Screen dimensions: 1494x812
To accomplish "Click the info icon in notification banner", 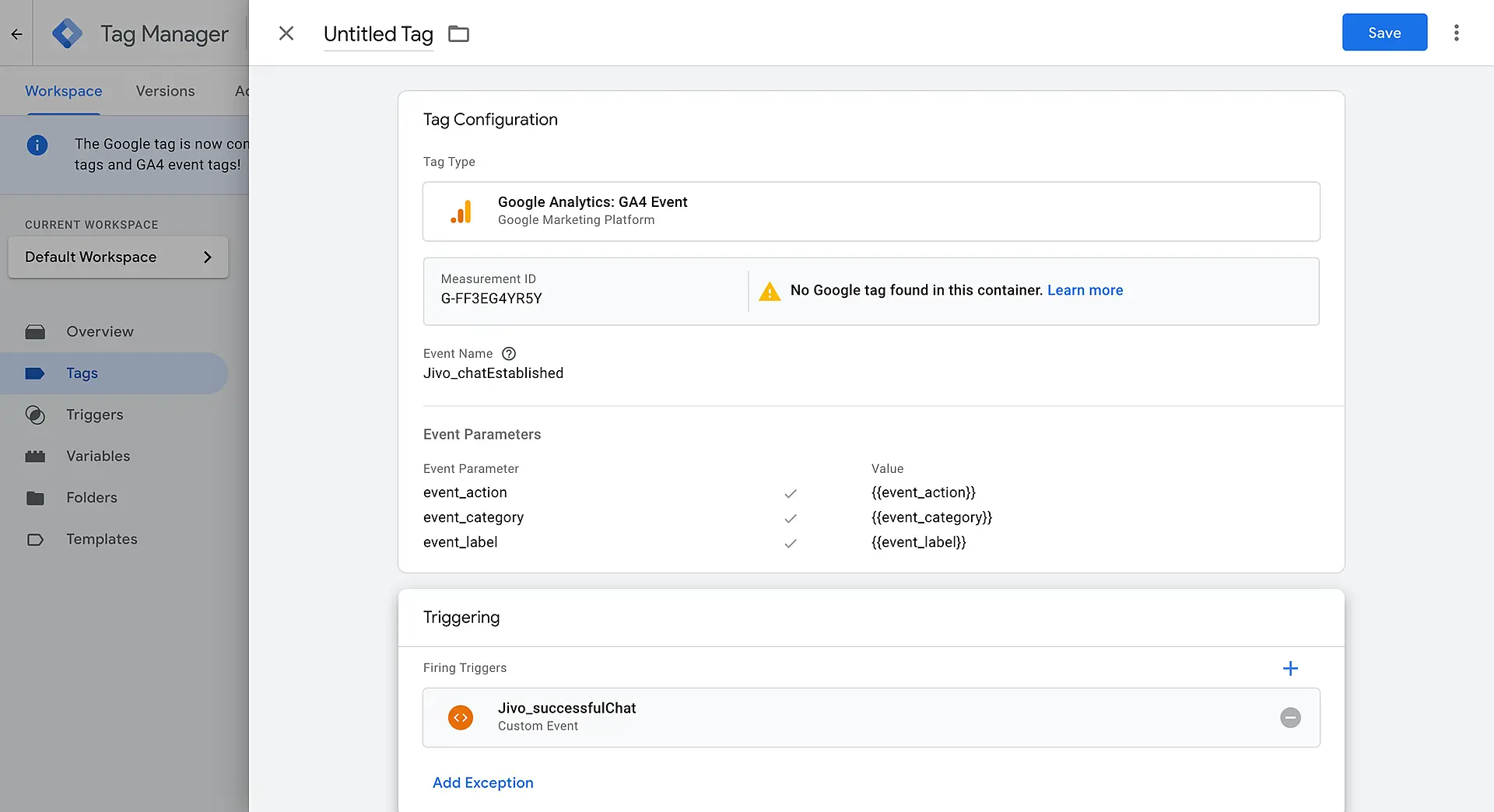I will pyautogui.click(x=37, y=145).
